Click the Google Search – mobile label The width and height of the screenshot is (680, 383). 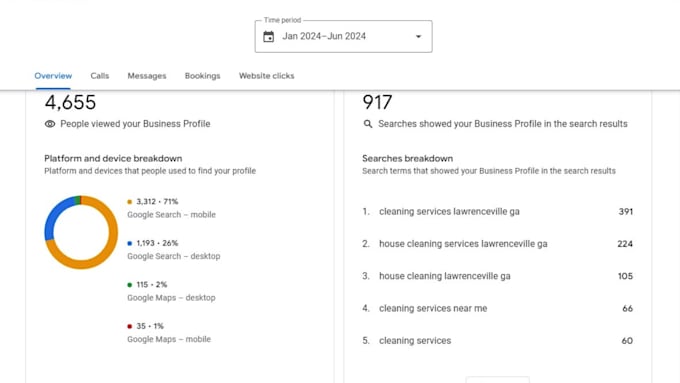pos(171,215)
